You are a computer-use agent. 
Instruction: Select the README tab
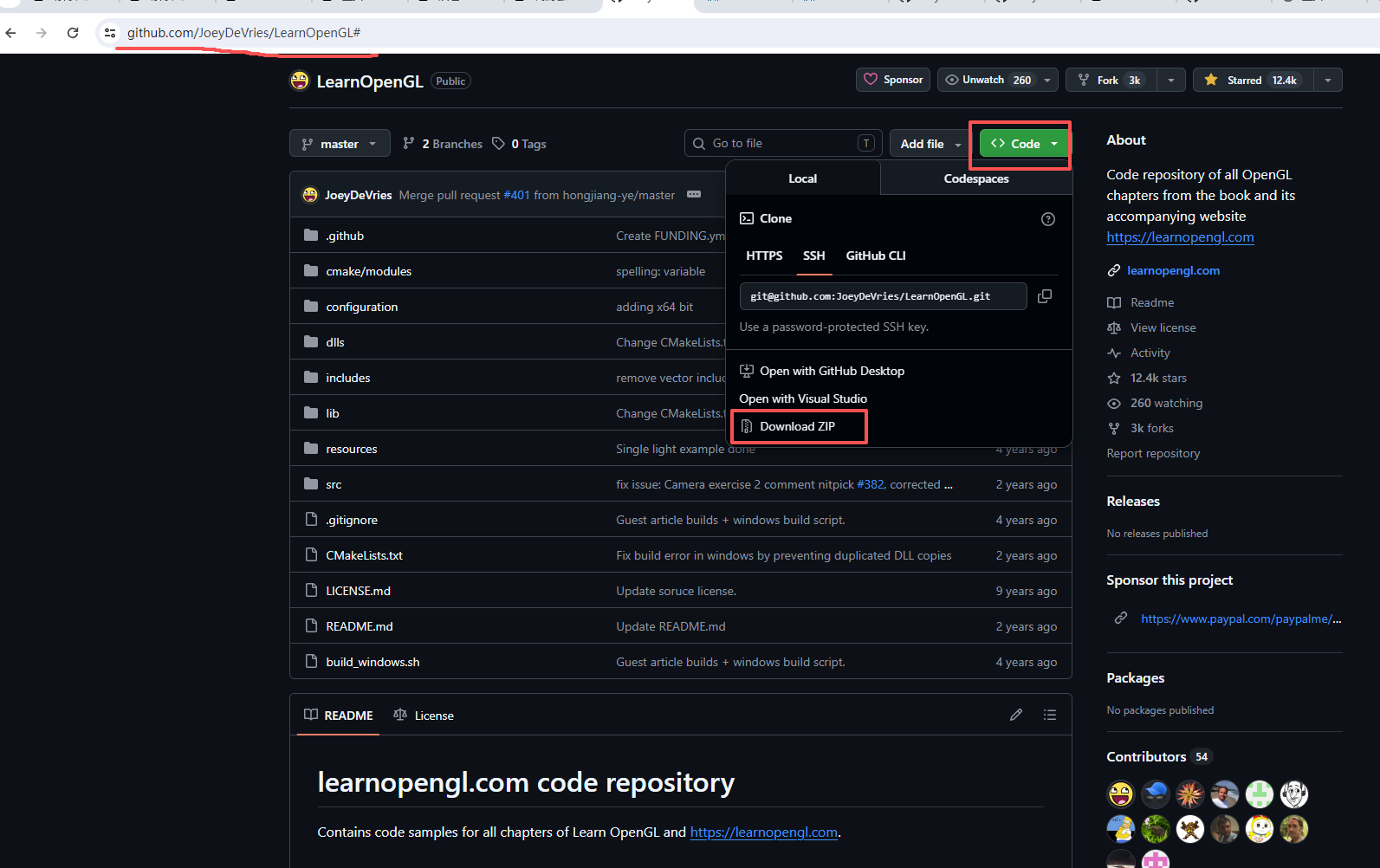pyautogui.click(x=338, y=716)
